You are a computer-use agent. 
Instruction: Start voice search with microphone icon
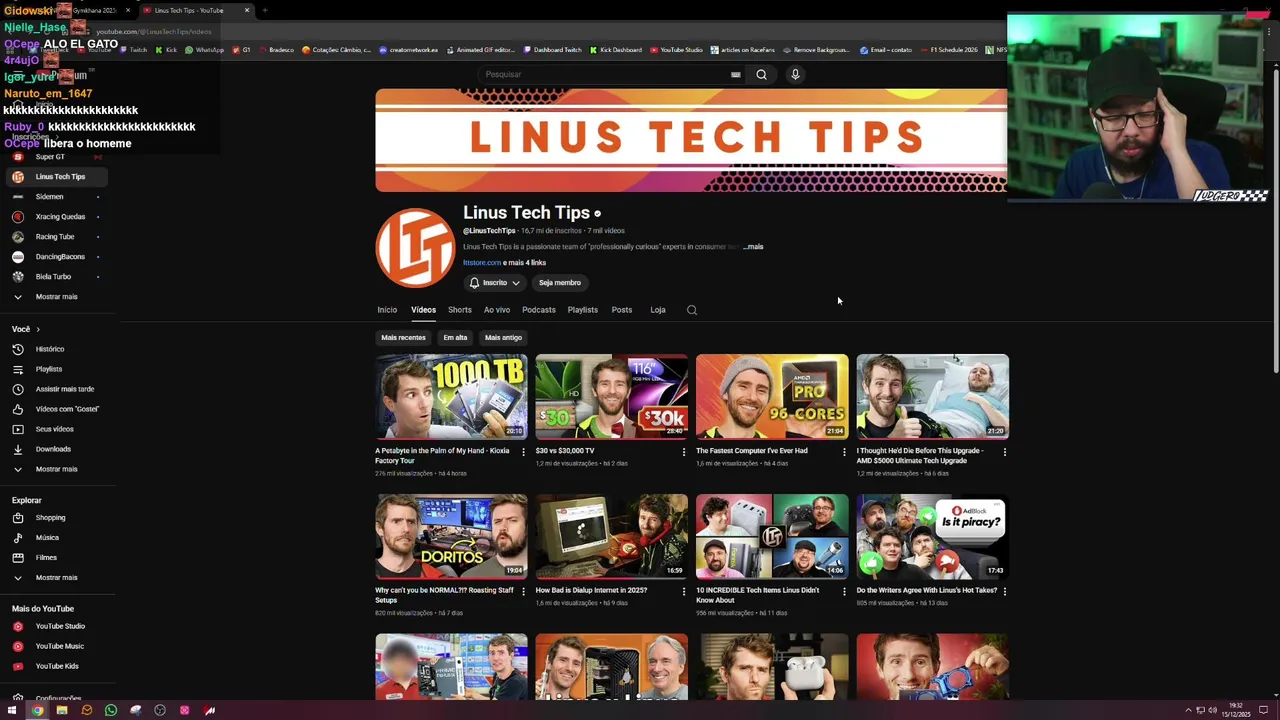tap(795, 74)
